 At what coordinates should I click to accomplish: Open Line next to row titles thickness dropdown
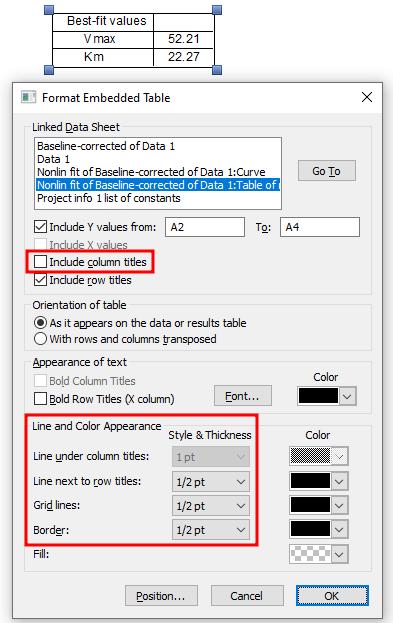(211, 482)
